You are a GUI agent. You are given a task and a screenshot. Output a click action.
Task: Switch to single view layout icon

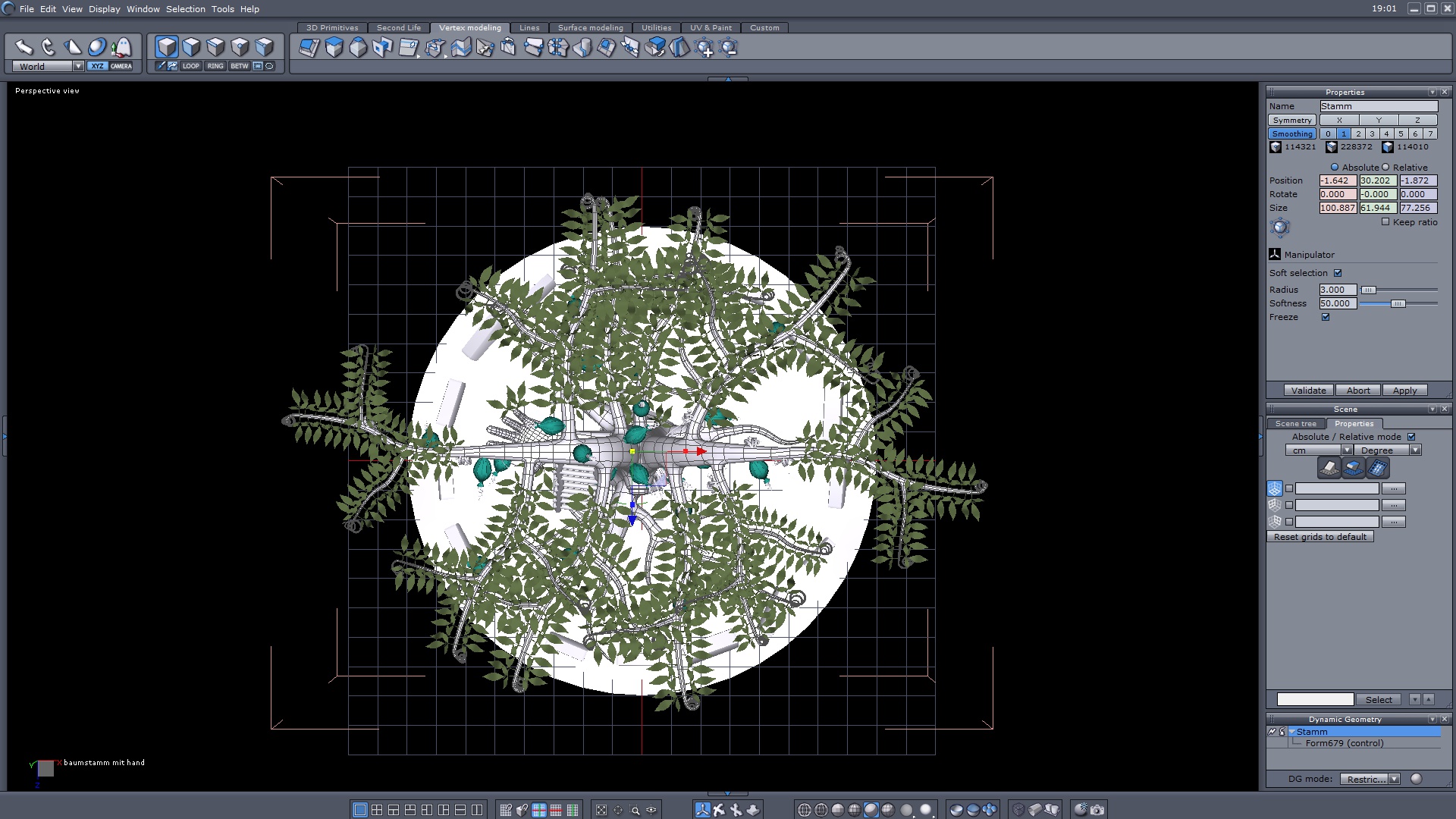pyautogui.click(x=360, y=810)
